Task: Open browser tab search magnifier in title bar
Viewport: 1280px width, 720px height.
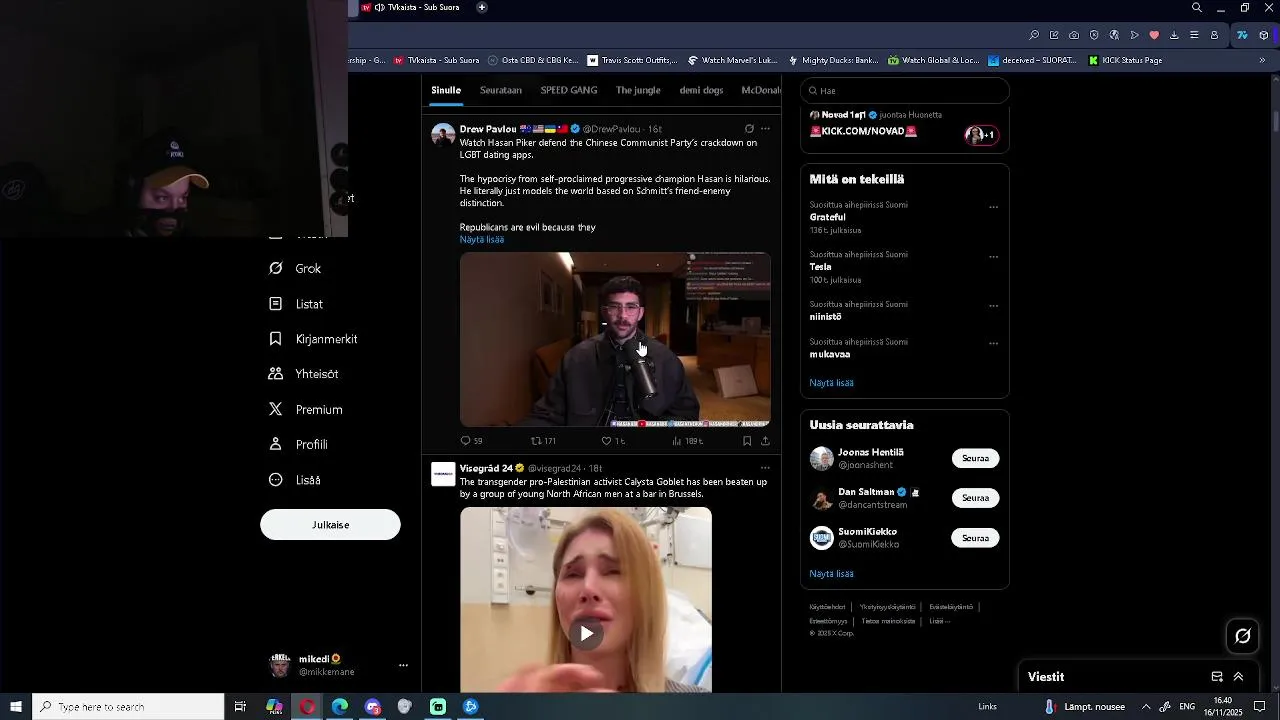Action: (1197, 8)
